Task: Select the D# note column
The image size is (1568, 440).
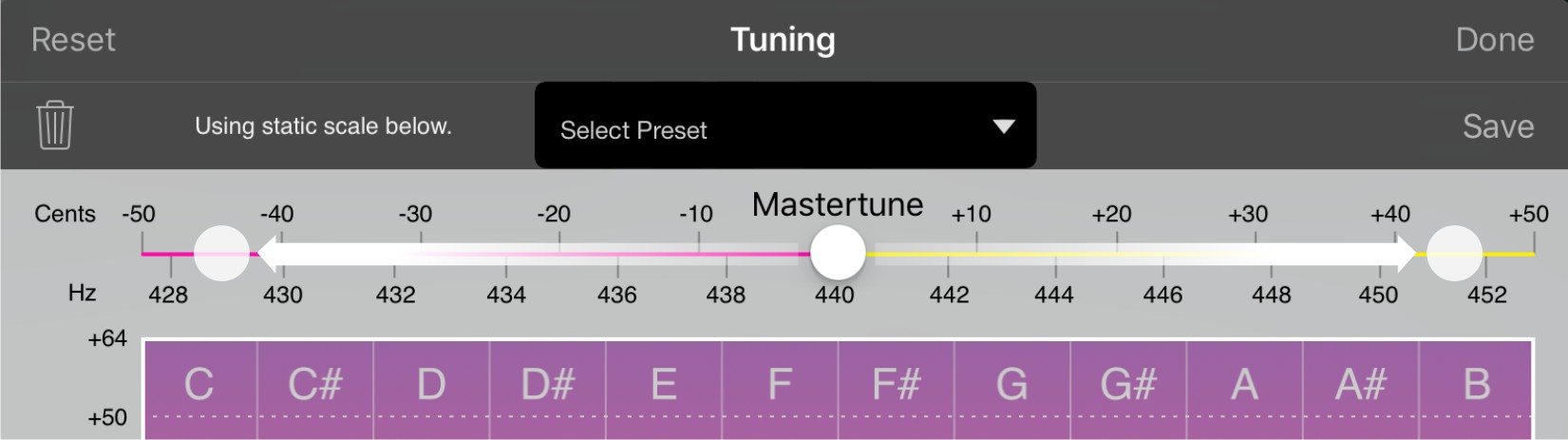Action: point(548,390)
